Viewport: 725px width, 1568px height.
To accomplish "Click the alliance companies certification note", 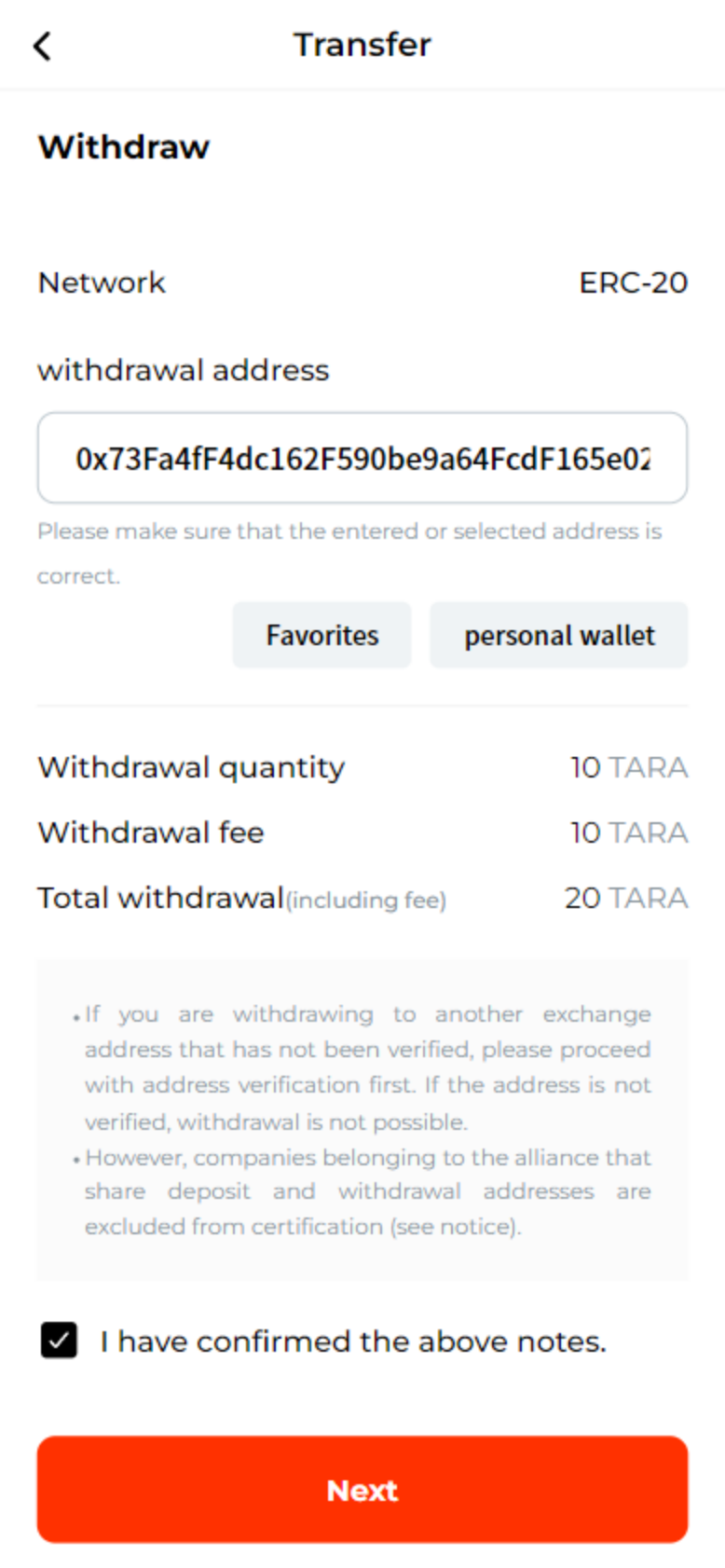I will click(367, 1192).
